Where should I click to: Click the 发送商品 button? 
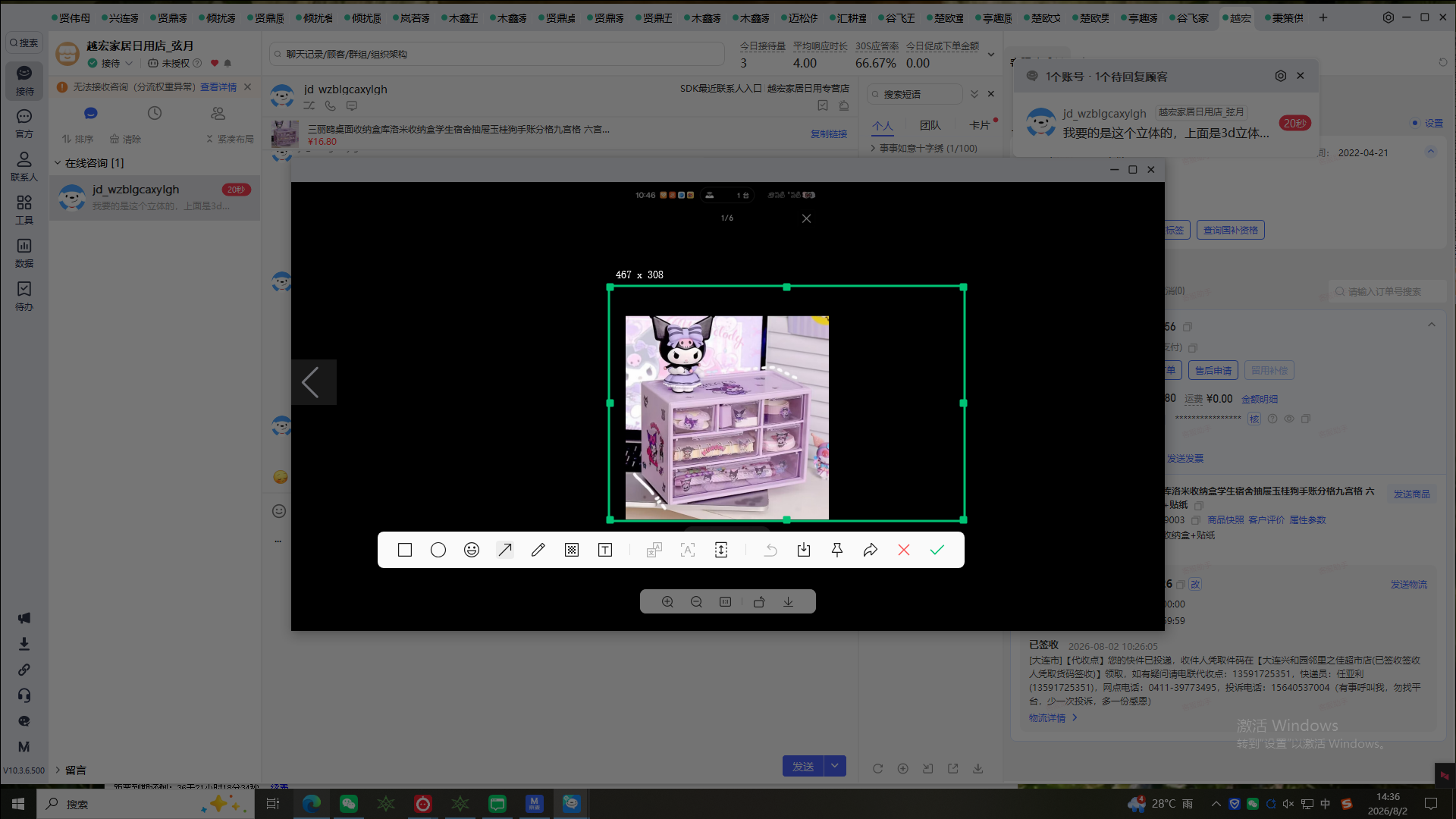click(x=1411, y=494)
